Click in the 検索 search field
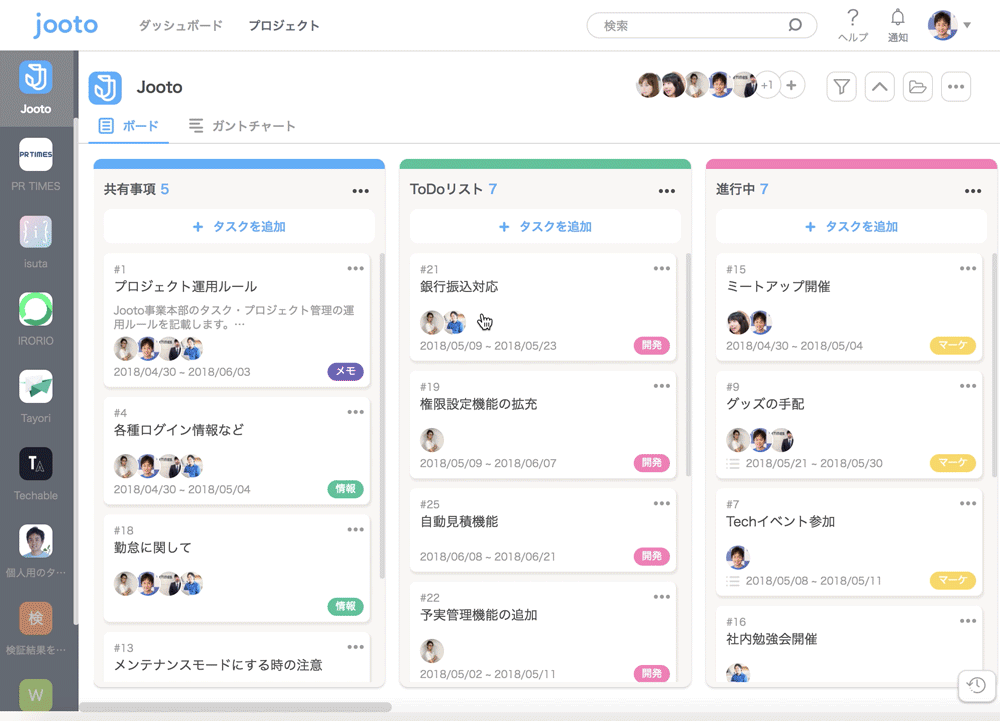Image resolution: width=1000 pixels, height=721 pixels. [x=690, y=26]
